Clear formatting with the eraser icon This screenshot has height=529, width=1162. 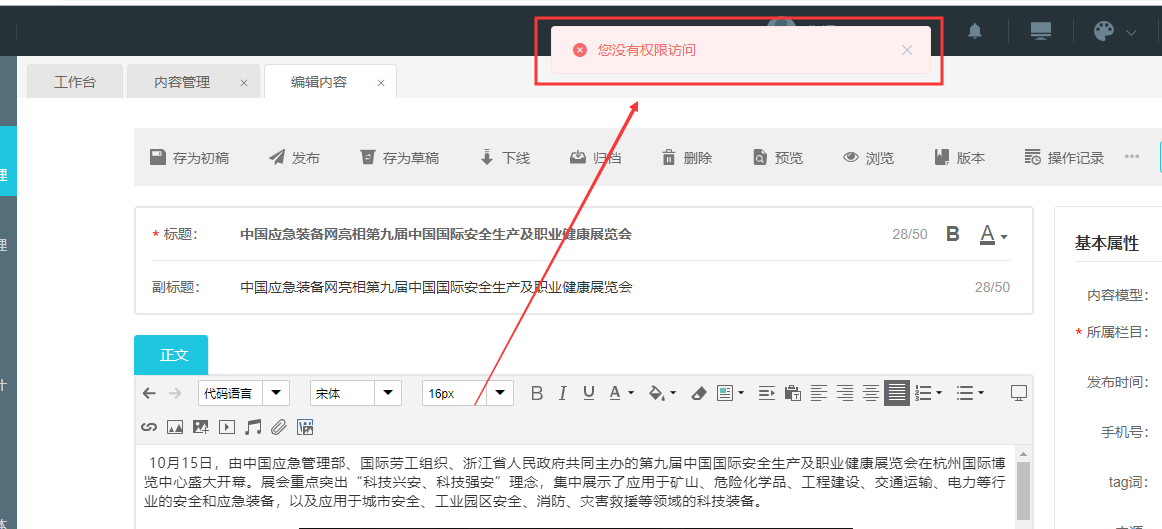tap(698, 393)
